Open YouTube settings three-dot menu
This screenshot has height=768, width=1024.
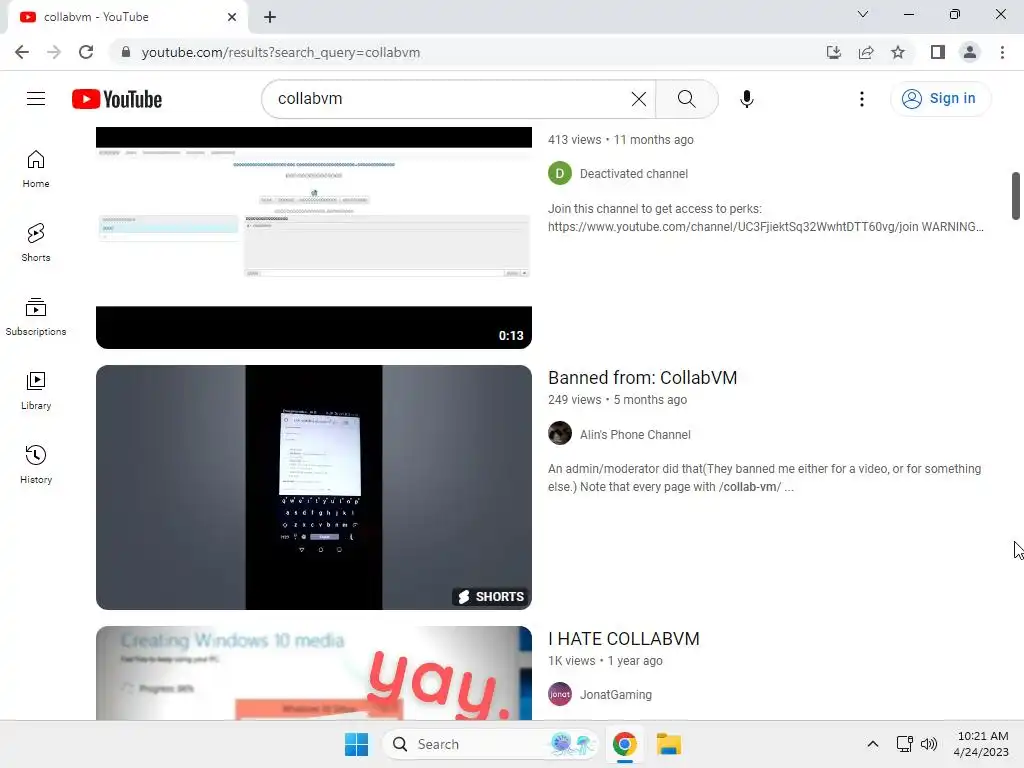click(861, 99)
